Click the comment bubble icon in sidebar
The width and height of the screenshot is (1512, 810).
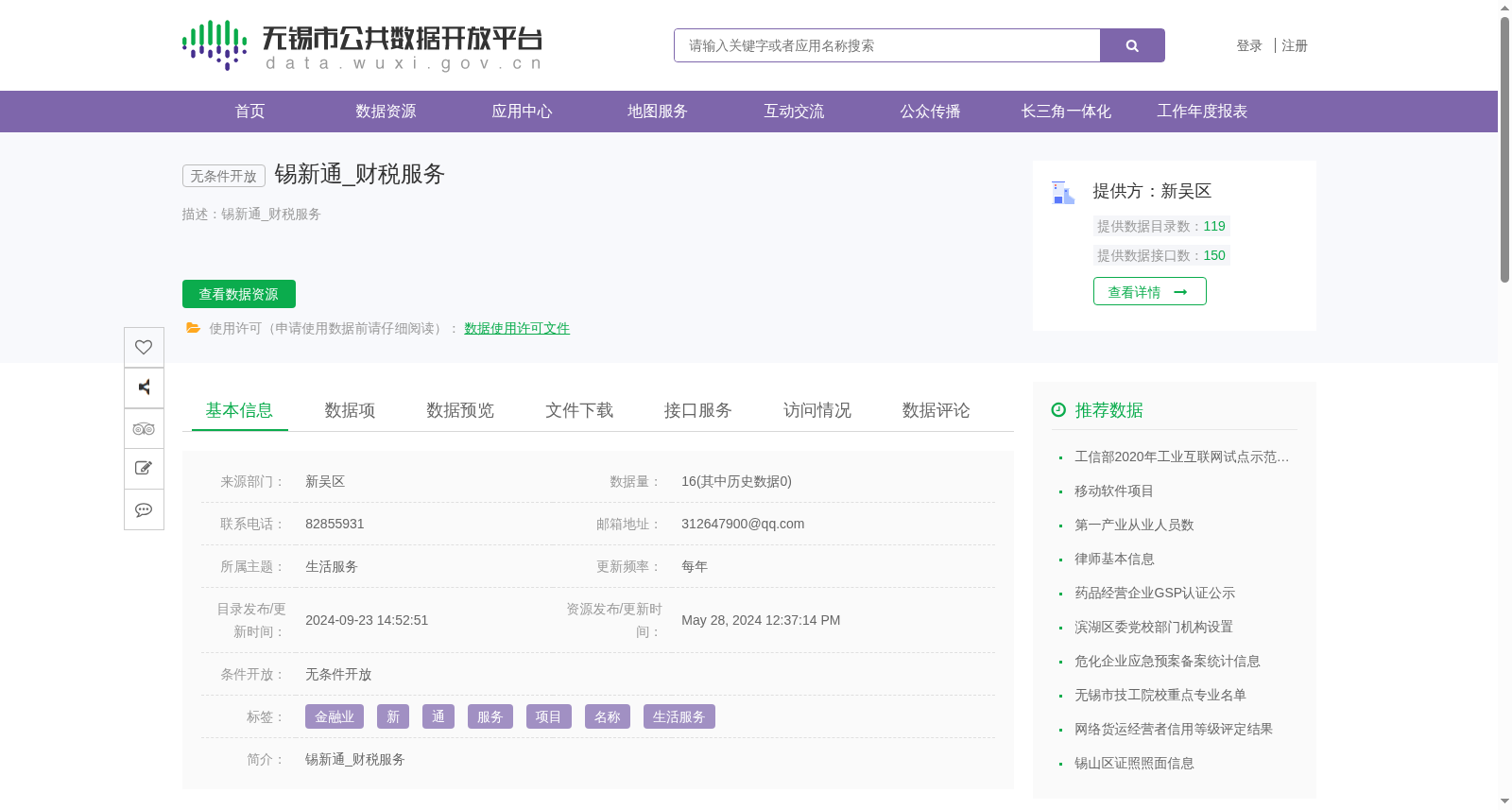(x=144, y=509)
